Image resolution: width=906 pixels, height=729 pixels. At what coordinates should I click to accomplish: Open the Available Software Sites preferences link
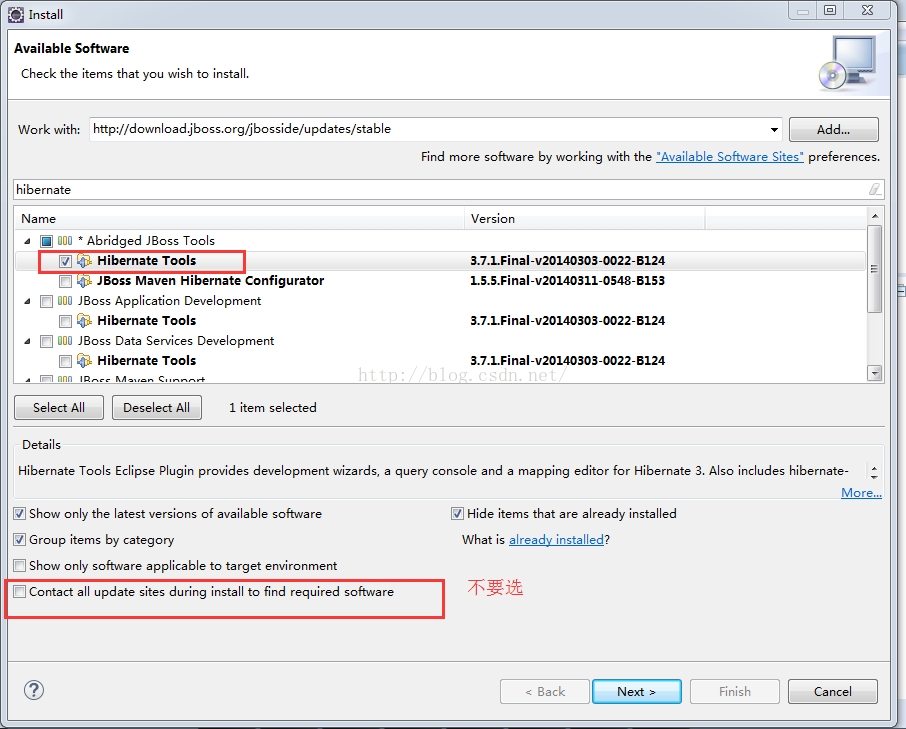coord(730,157)
